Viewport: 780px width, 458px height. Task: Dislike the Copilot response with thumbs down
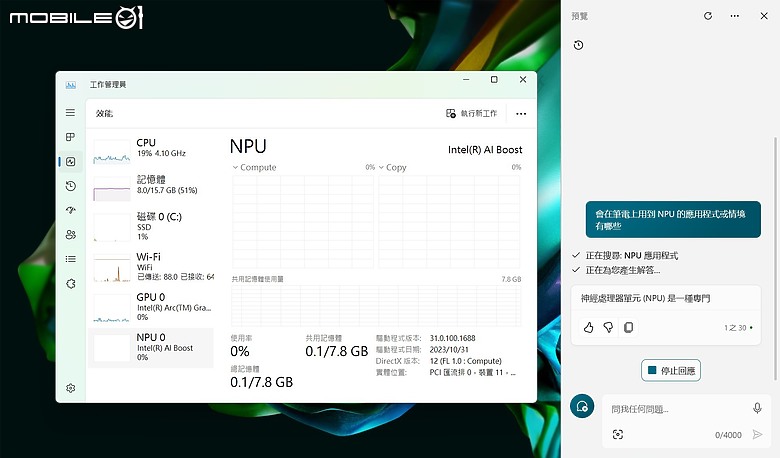608,328
